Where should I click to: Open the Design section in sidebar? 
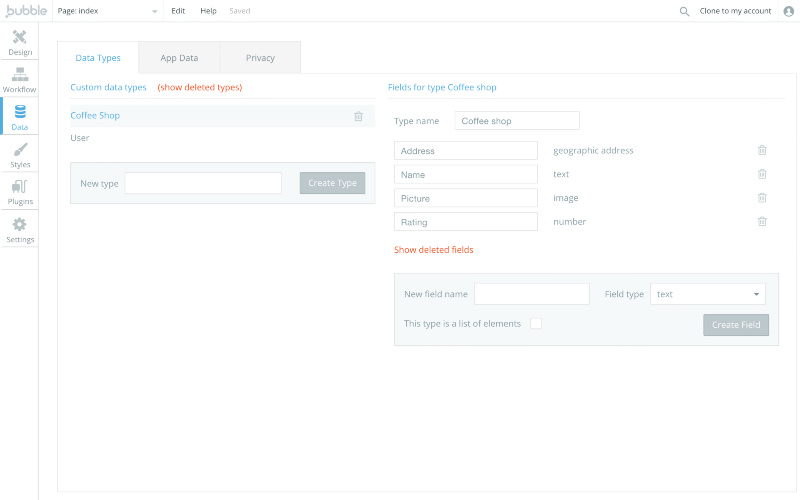(20, 42)
